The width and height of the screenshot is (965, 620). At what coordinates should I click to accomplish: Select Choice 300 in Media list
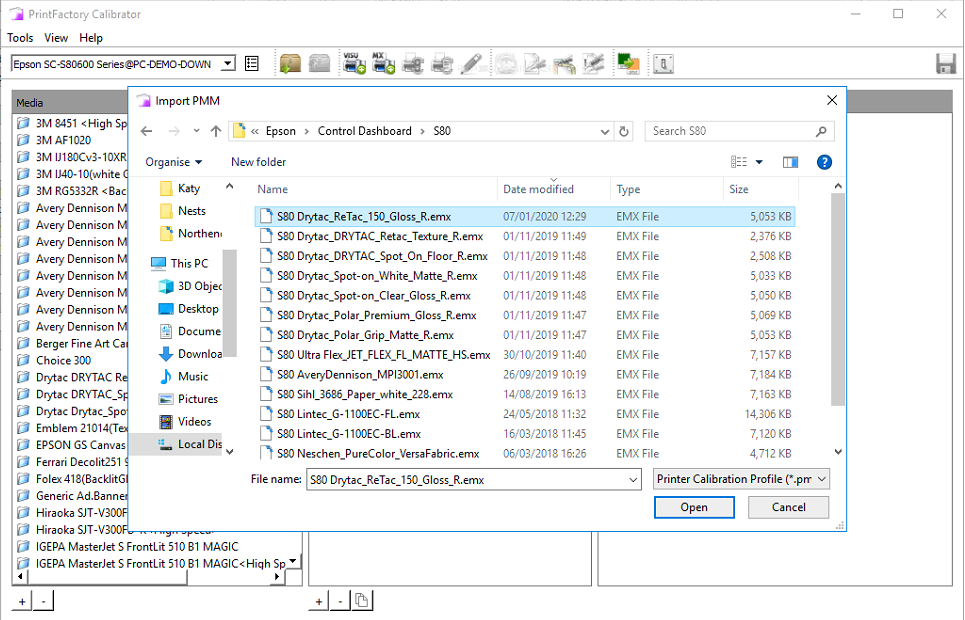63,360
